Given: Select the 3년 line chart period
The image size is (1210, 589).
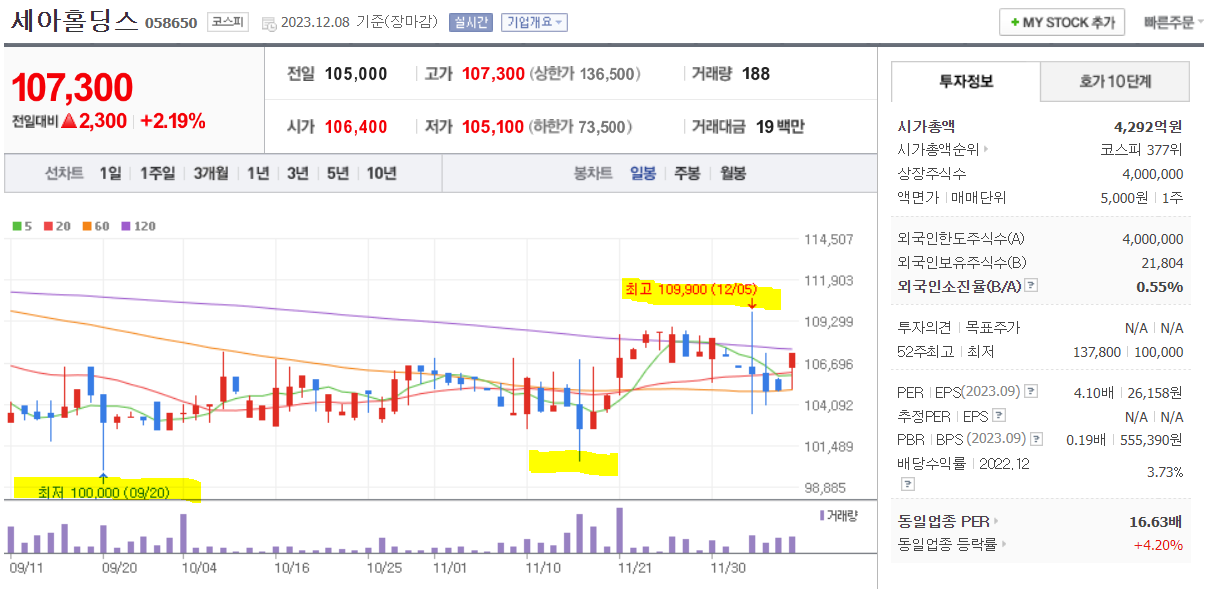Looking at the screenshot, I should 298,173.
